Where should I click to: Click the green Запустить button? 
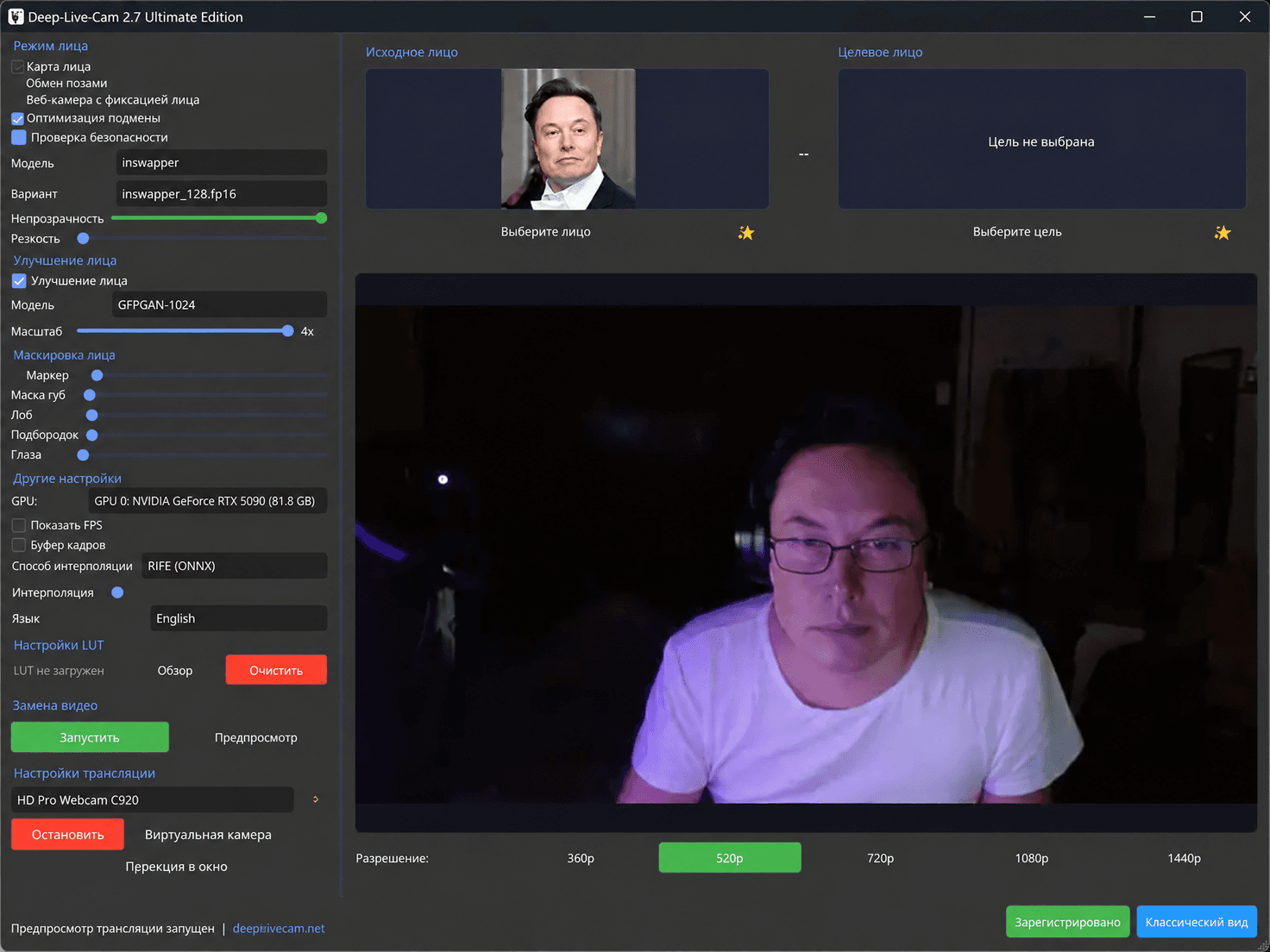coord(90,737)
